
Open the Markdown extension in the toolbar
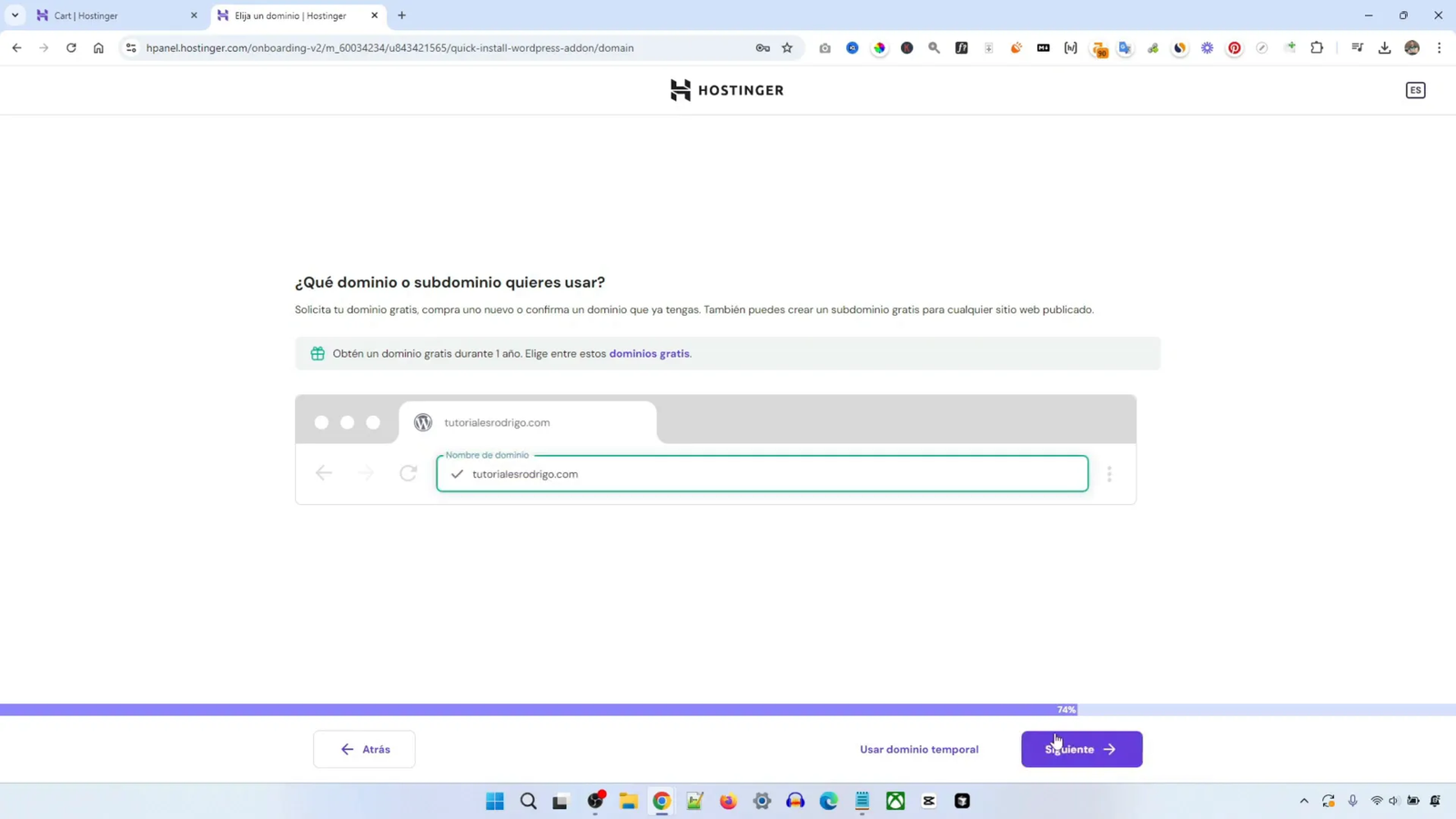click(x=1044, y=48)
